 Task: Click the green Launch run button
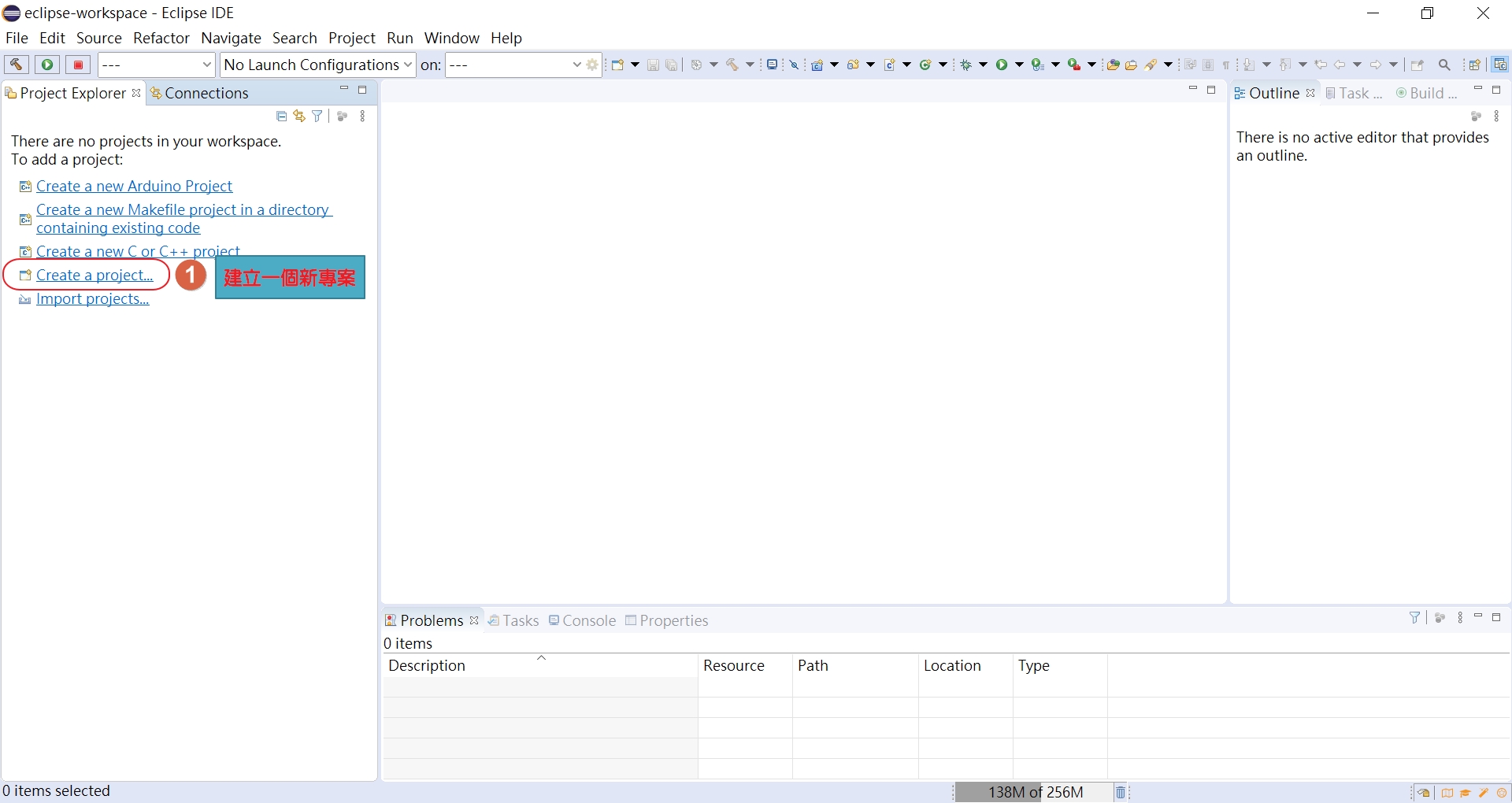point(47,65)
